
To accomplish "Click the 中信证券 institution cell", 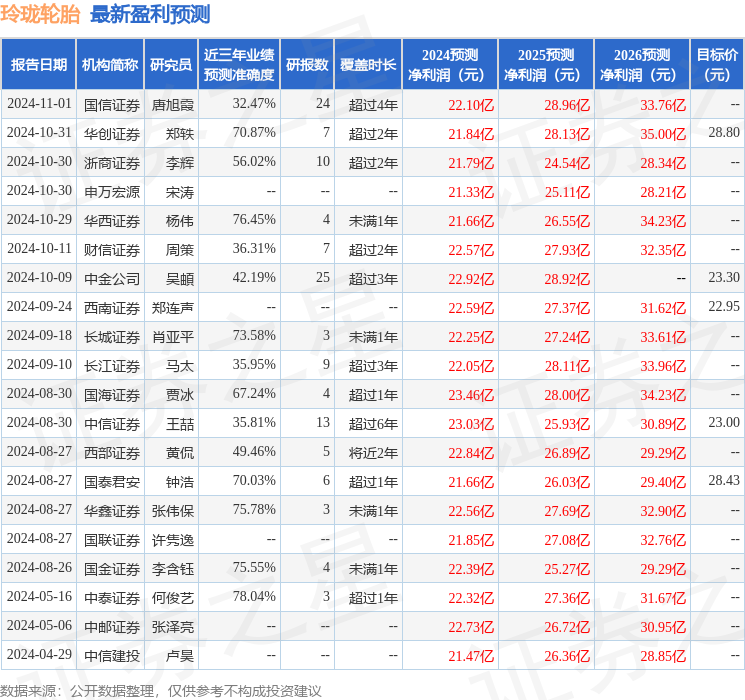I will 112,424.
